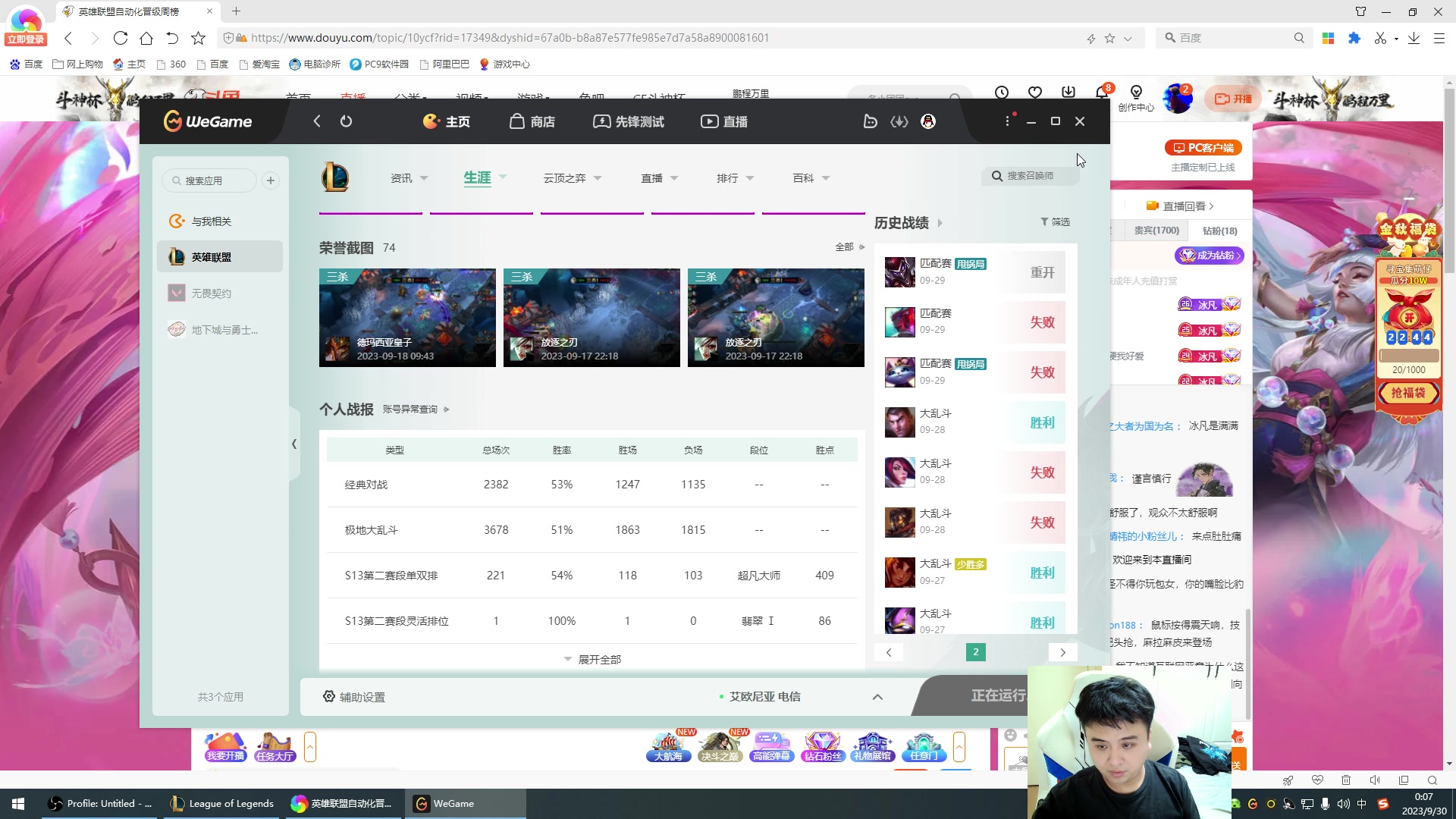Viewport: 1456px width, 819px height.
Task: Open Douyu 创作中心 icon
Action: pyautogui.click(x=1136, y=98)
